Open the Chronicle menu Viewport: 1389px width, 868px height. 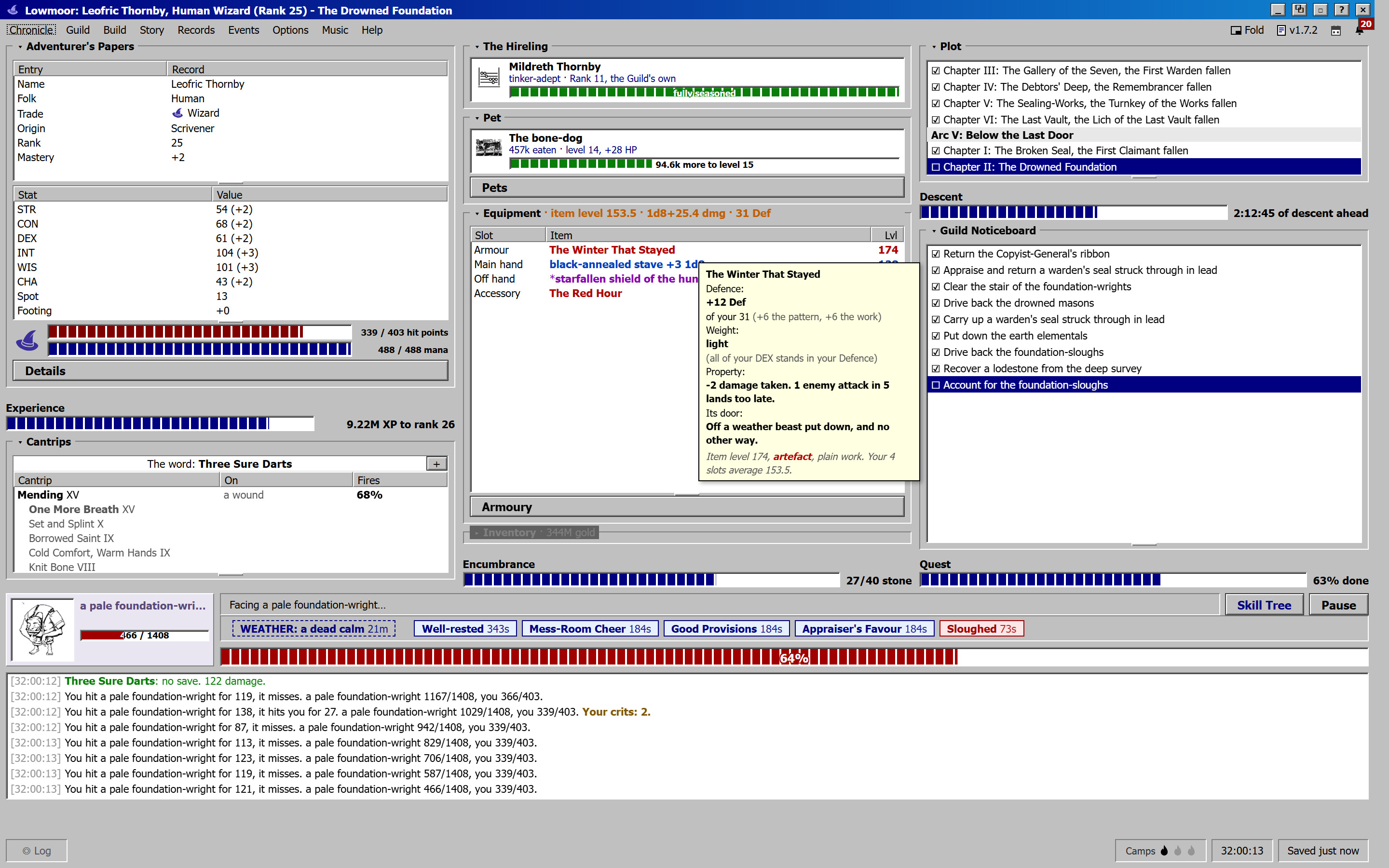point(31,30)
